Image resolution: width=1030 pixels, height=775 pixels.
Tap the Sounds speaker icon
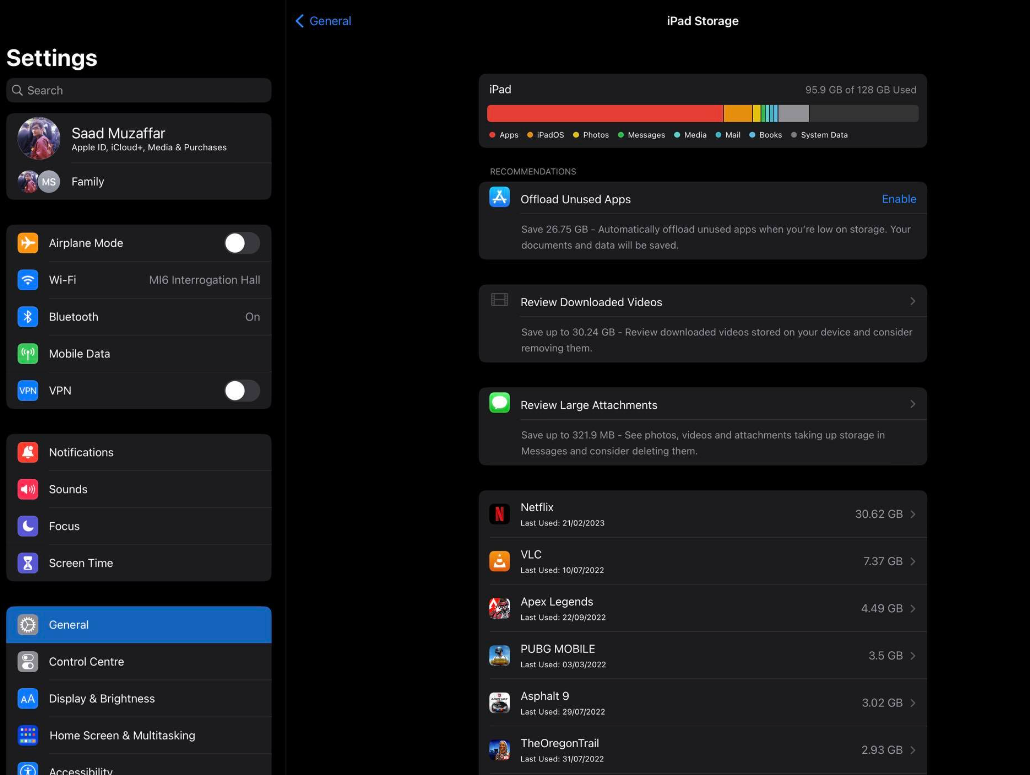coord(28,489)
